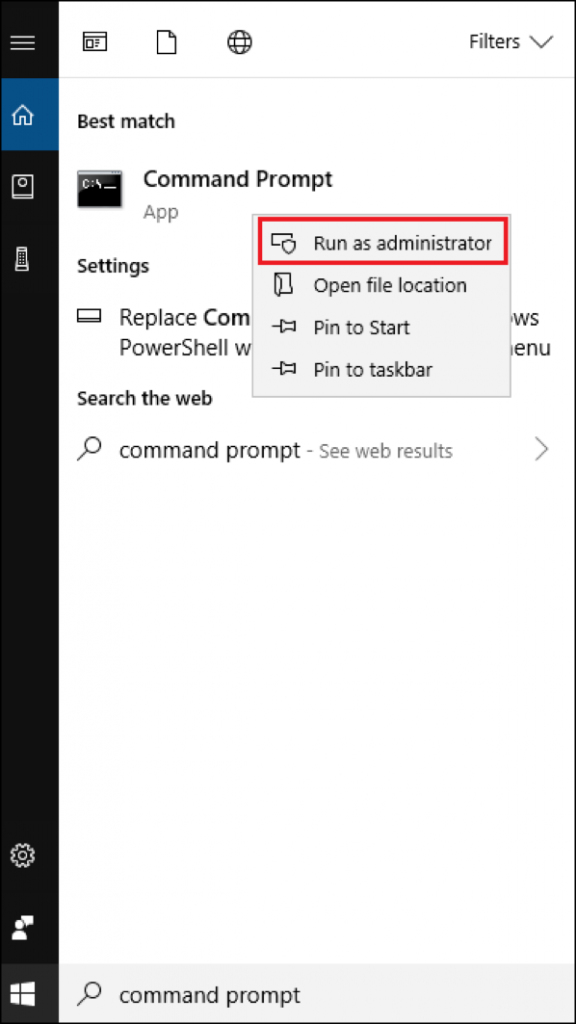Pin Command Prompt to Start
Image resolution: width=576 pixels, height=1024 pixels.
pos(360,327)
